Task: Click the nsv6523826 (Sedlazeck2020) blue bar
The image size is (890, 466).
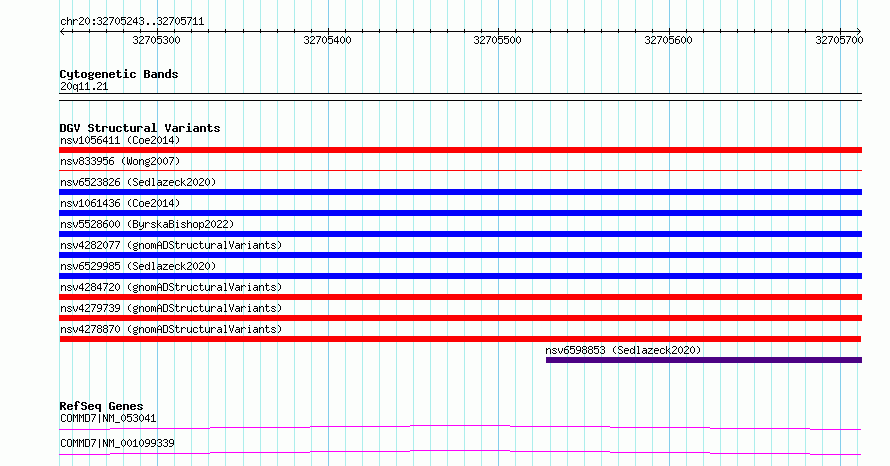Action: pos(460,192)
